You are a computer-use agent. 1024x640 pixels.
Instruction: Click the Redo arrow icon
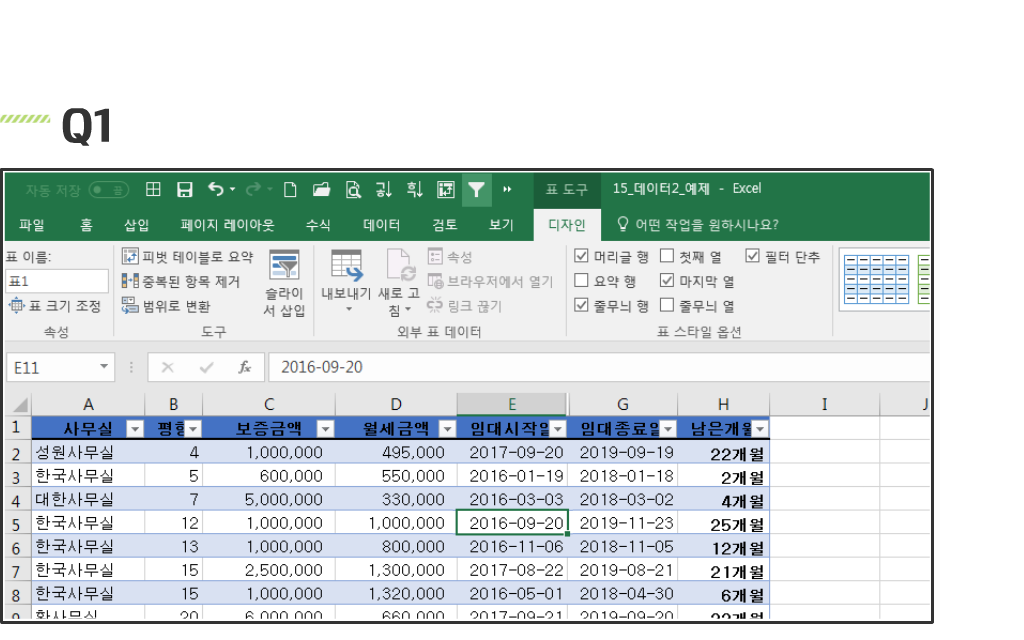(253, 189)
